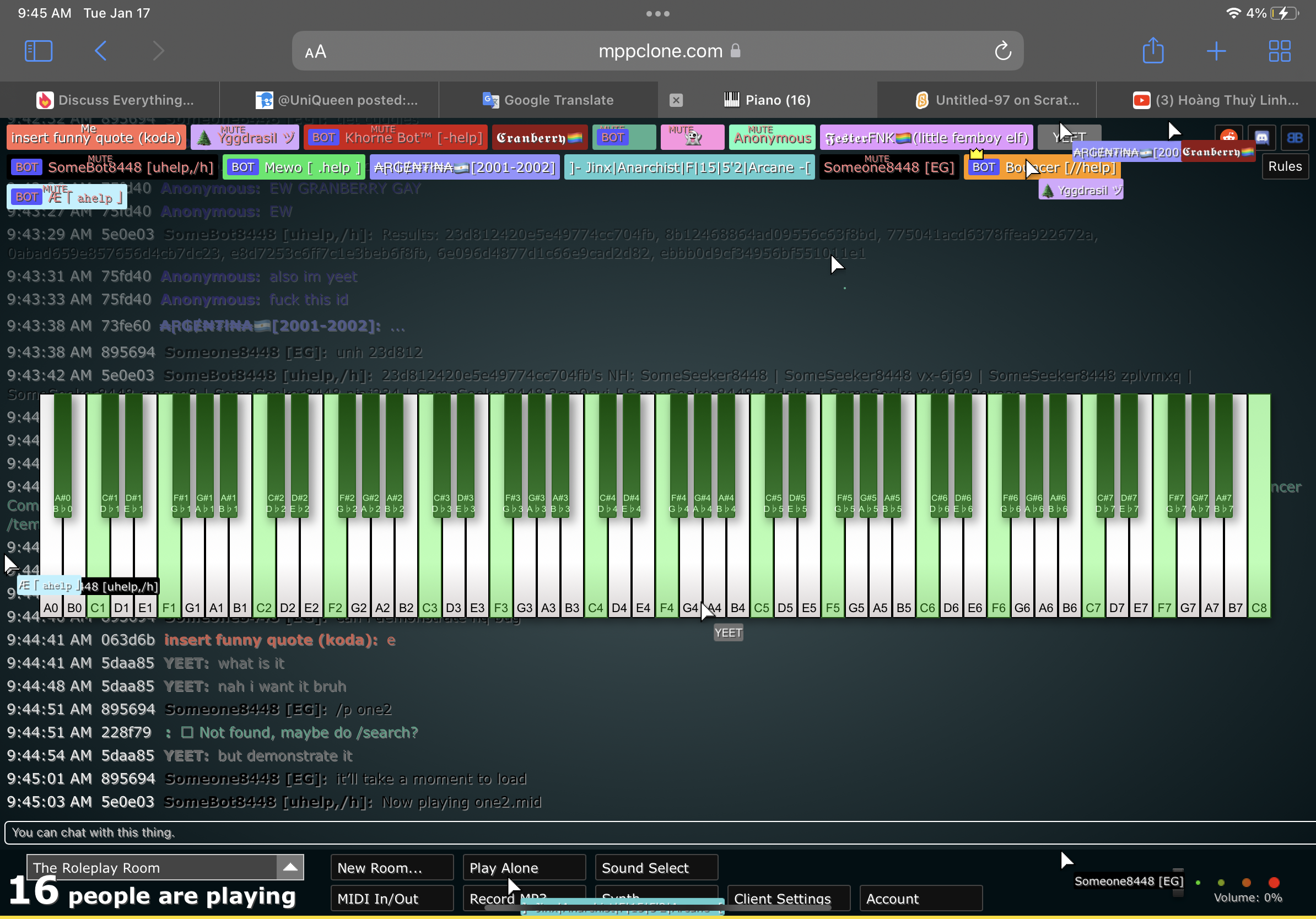Expand the Roleplay Room room list arrow
The height and width of the screenshot is (919, 1316).
tap(290, 867)
